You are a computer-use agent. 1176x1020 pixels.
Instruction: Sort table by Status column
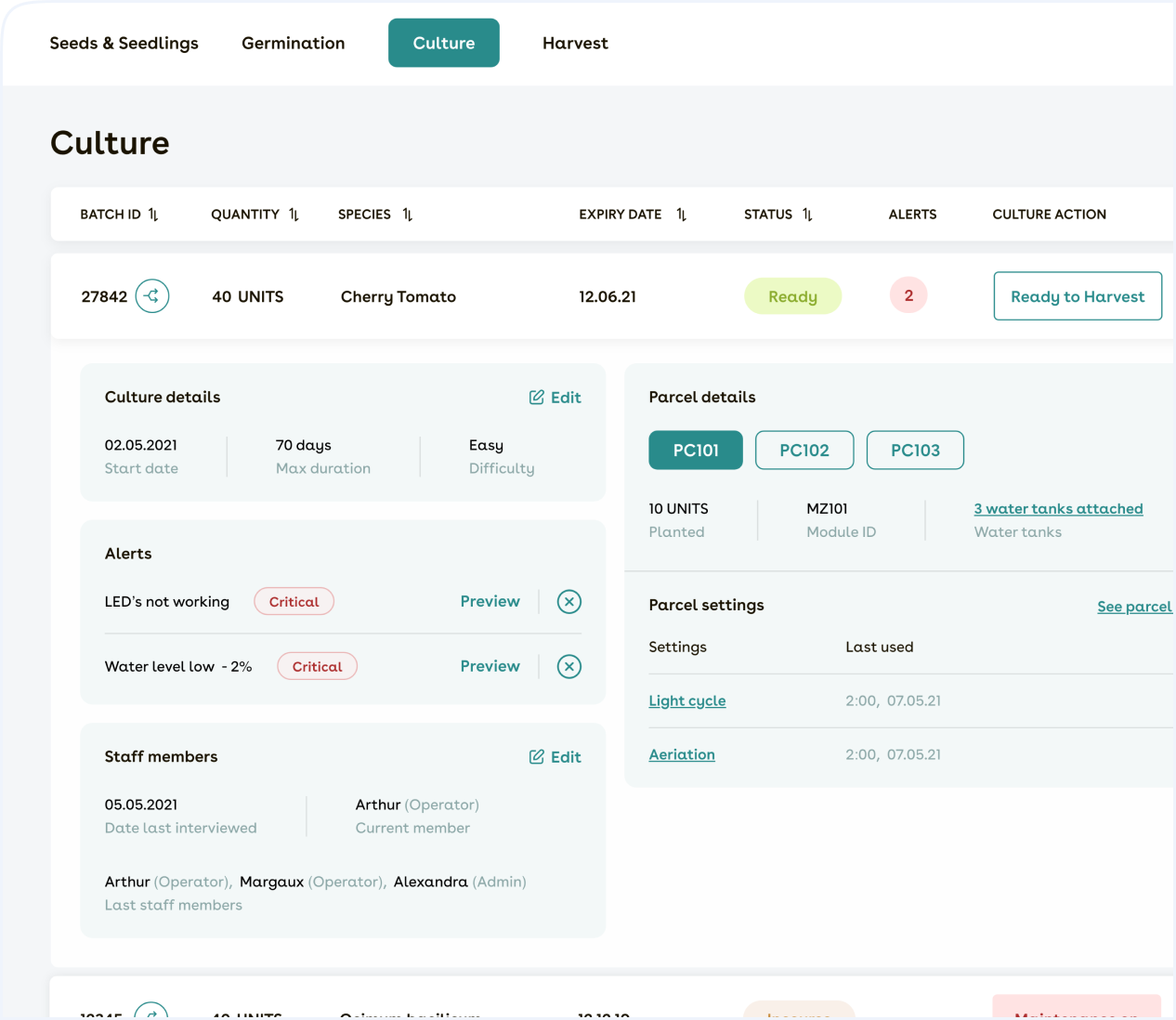coord(807,215)
